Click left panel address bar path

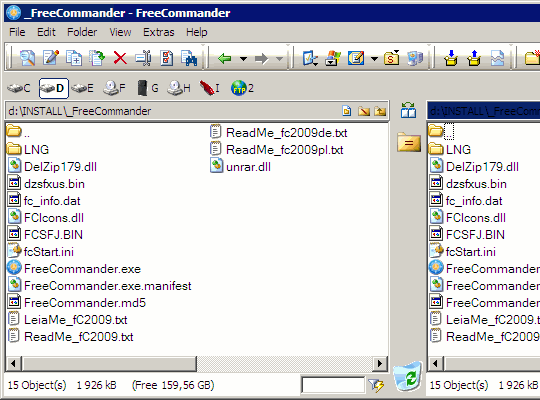80,111
